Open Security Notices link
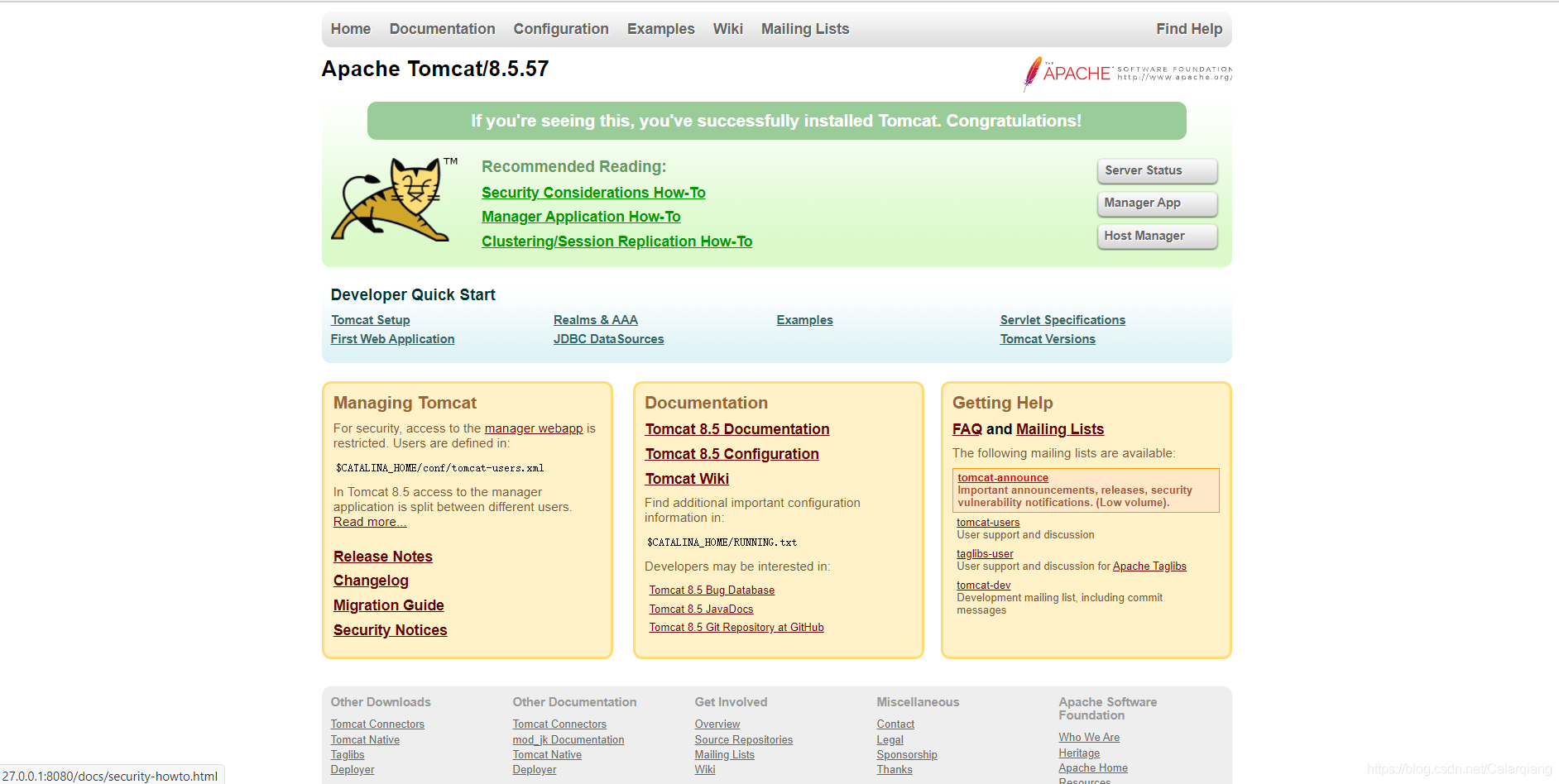Viewport: 1559px width, 784px height. [x=391, y=630]
